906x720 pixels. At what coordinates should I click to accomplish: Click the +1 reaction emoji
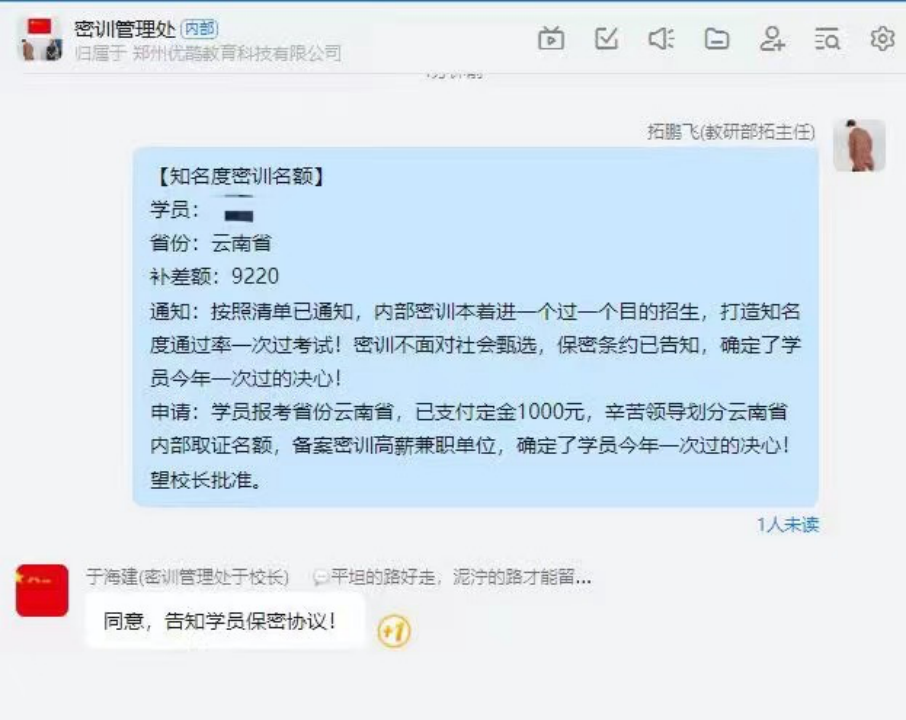click(x=394, y=630)
